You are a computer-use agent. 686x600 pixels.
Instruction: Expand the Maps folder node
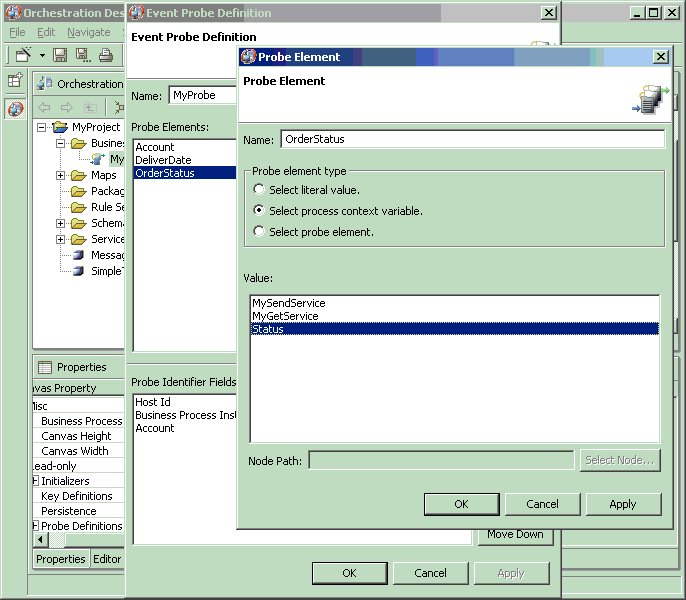(x=61, y=175)
